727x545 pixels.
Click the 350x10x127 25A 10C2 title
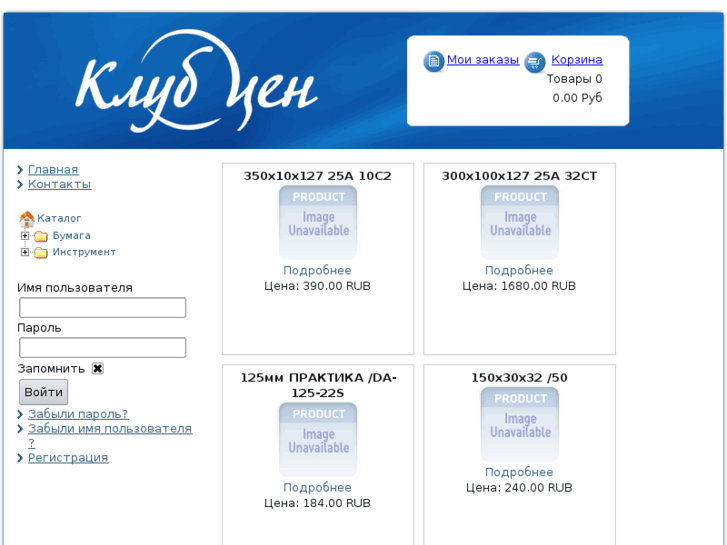318,176
